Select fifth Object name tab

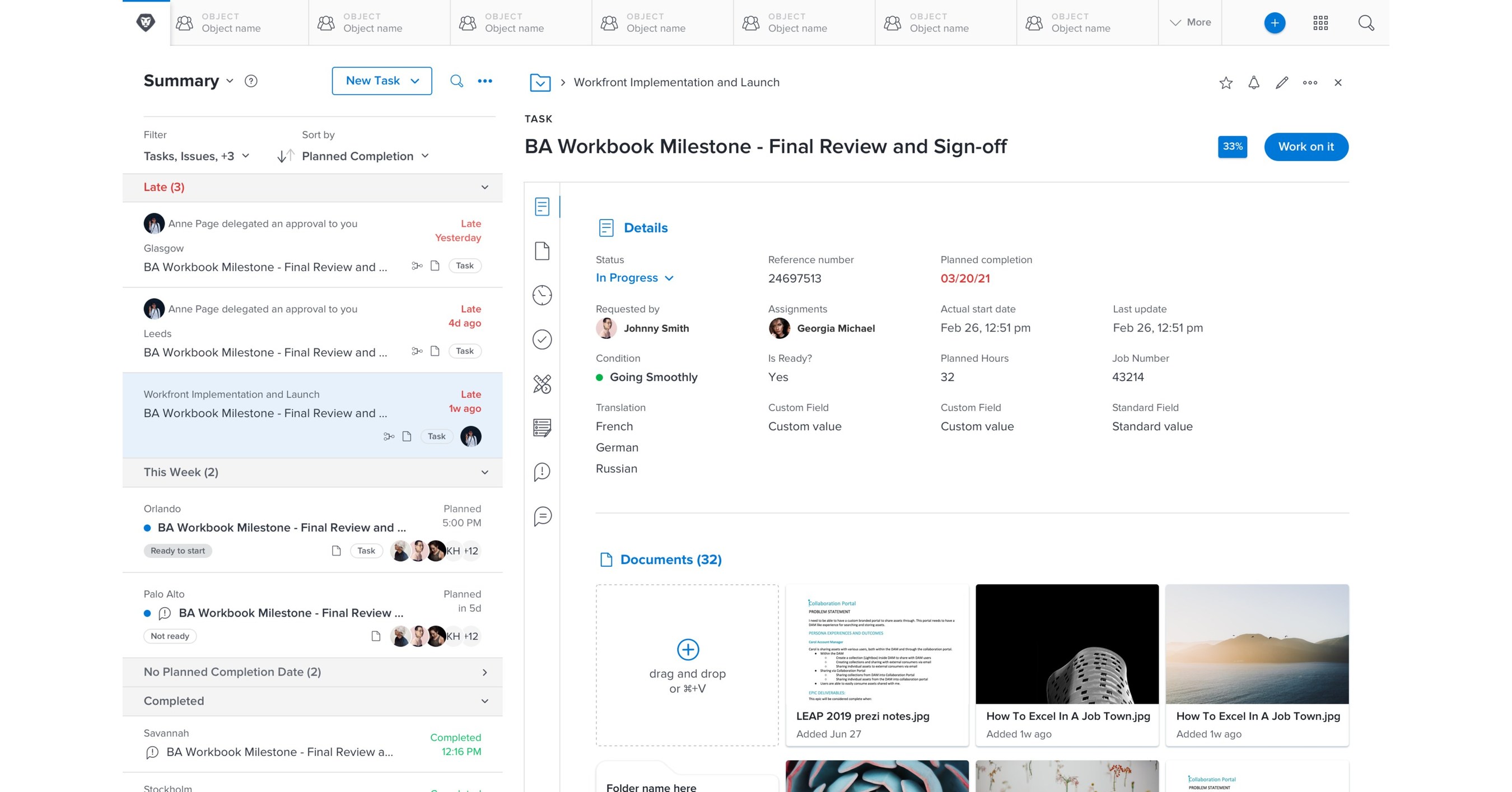point(804,22)
